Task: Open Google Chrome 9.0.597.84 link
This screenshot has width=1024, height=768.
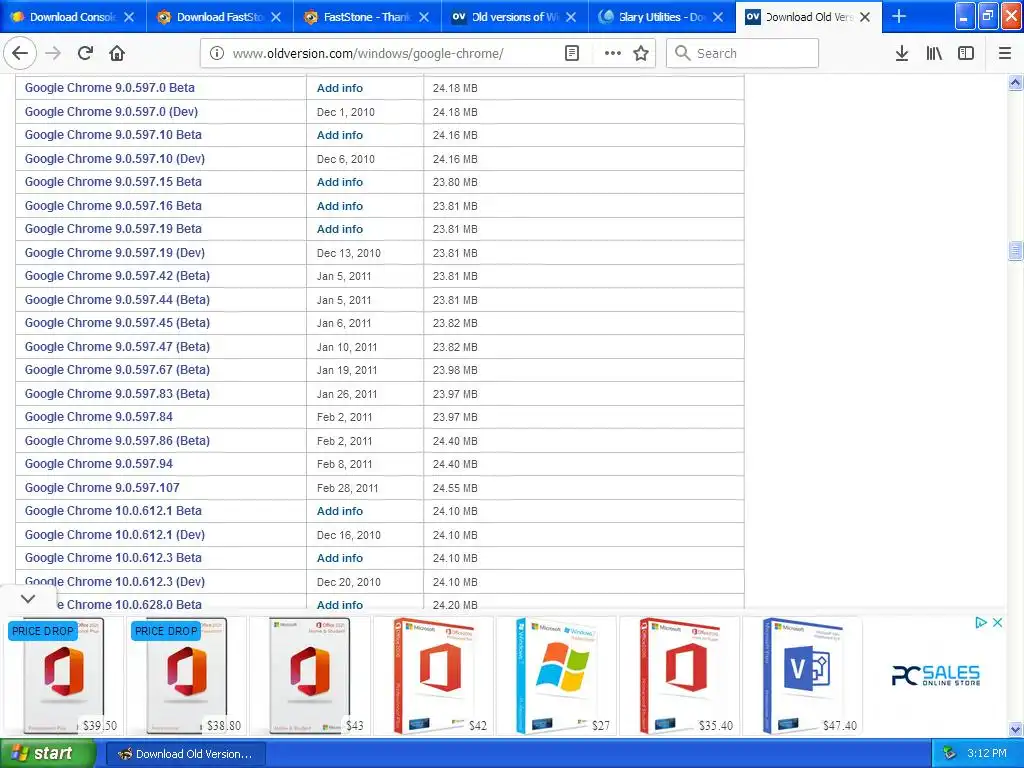Action: coord(99,417)
